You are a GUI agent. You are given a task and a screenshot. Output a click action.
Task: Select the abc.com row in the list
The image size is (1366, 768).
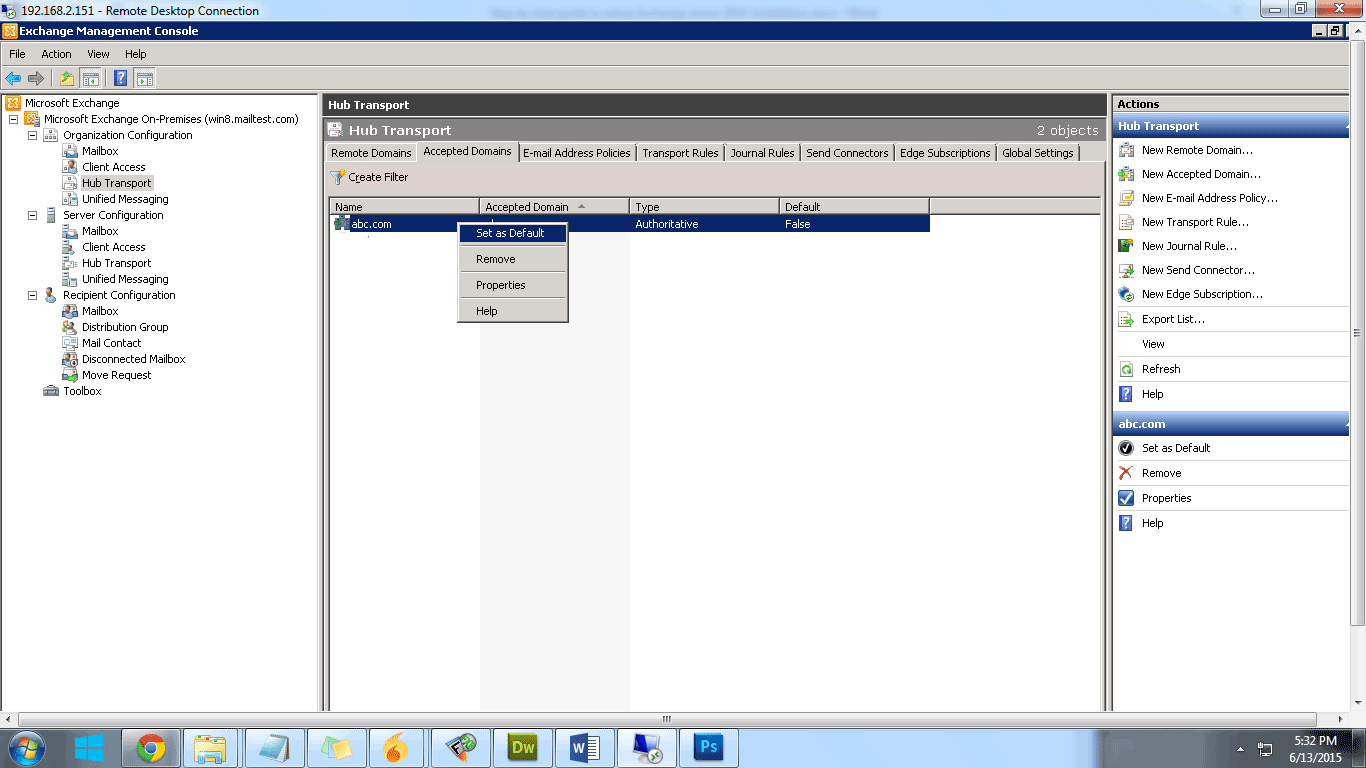[x=630, y=224]
